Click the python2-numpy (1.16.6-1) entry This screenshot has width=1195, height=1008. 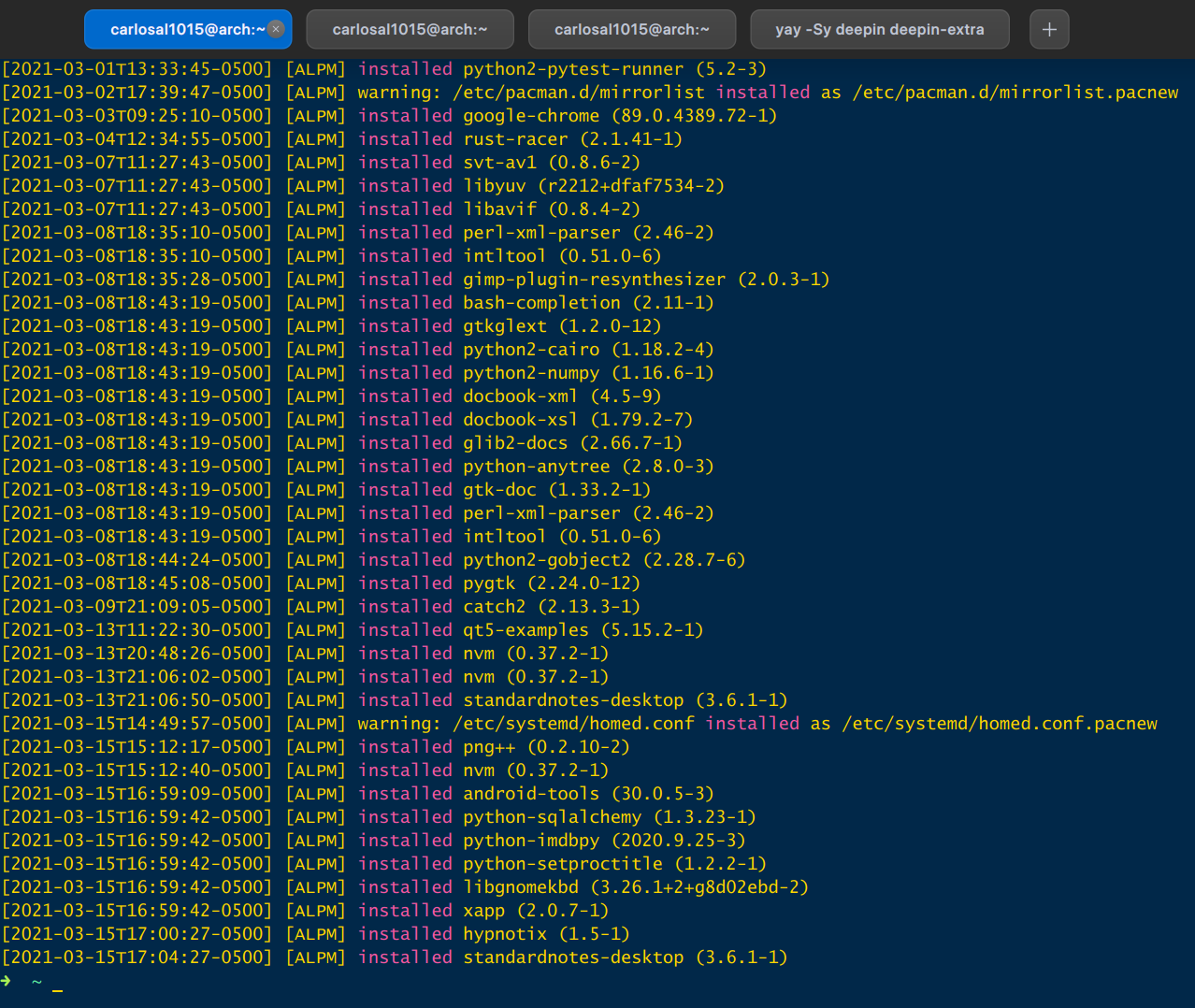click(x=588, y=373)
